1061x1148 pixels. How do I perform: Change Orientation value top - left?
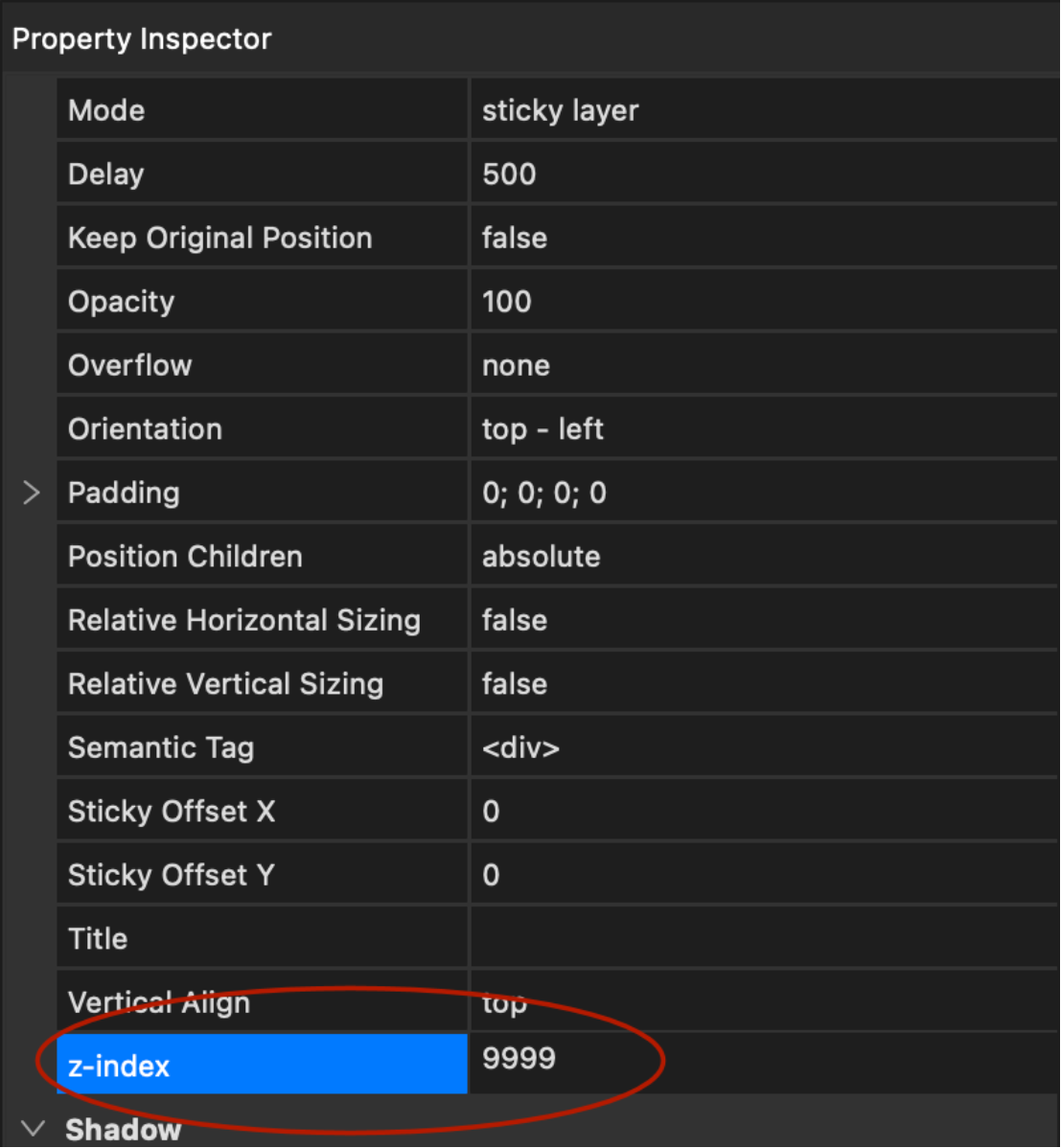pyautogui.click(x=762, y=429)
